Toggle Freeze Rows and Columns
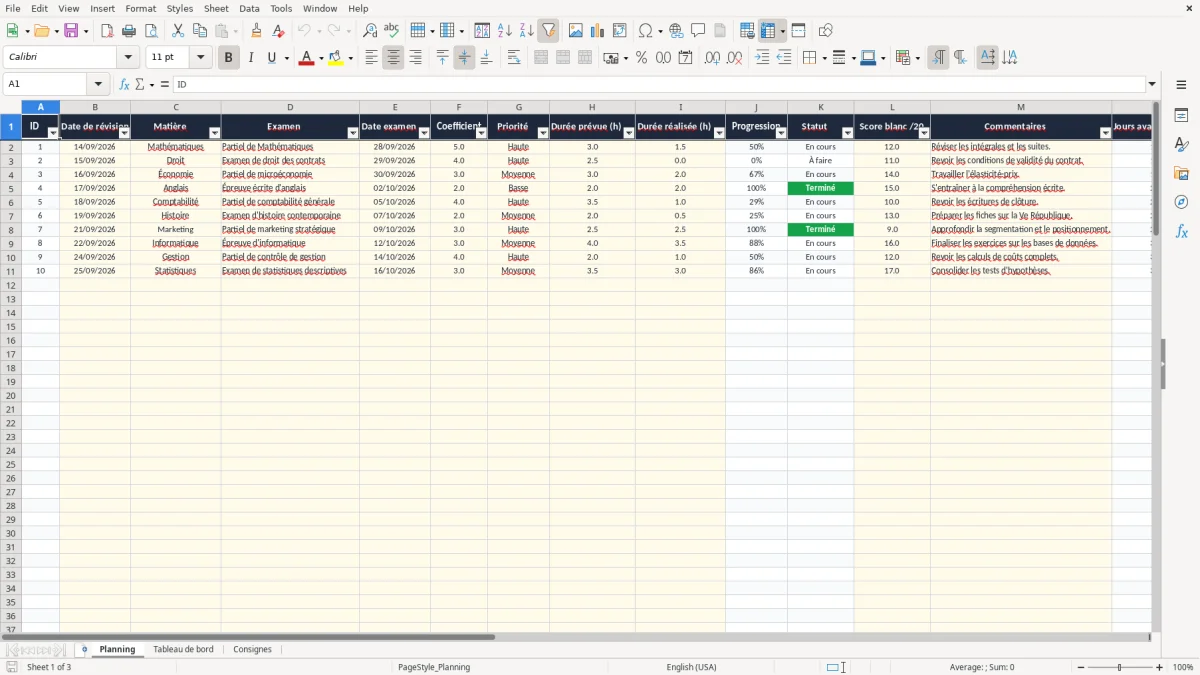This screenshot has height=675, width=1200. click(768, 31)
